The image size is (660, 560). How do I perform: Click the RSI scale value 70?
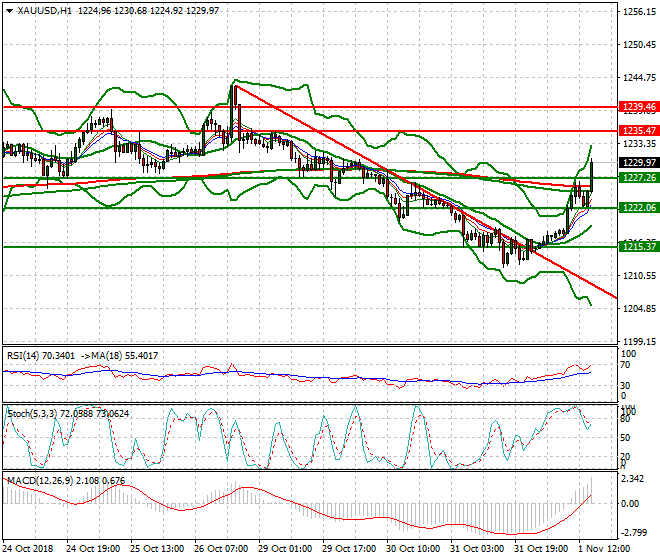pos(625,365)
